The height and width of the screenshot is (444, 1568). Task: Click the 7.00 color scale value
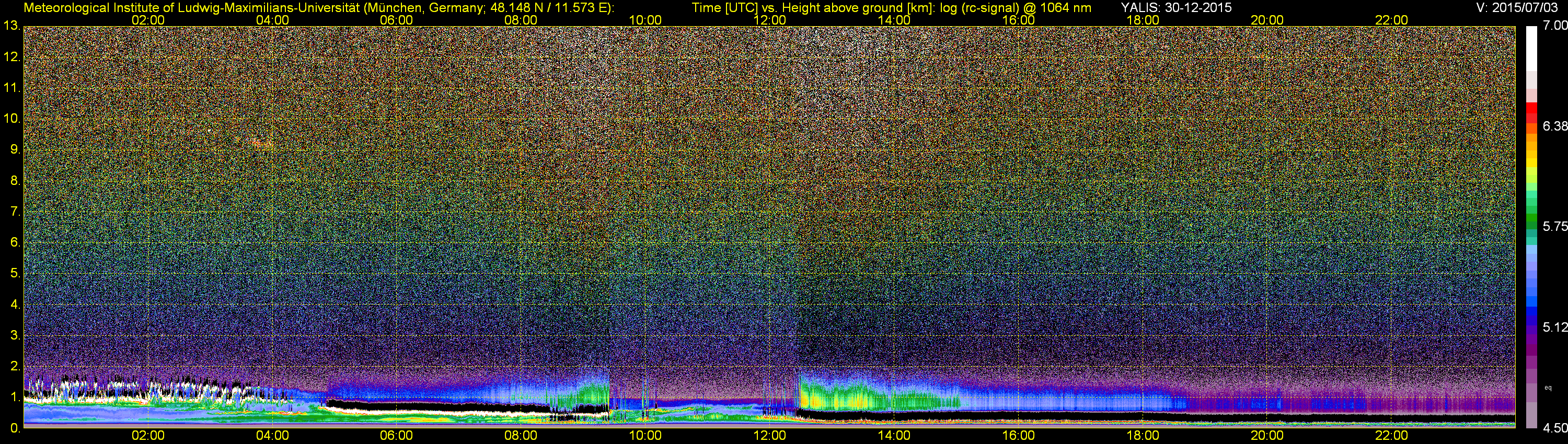coord(1554,26)
